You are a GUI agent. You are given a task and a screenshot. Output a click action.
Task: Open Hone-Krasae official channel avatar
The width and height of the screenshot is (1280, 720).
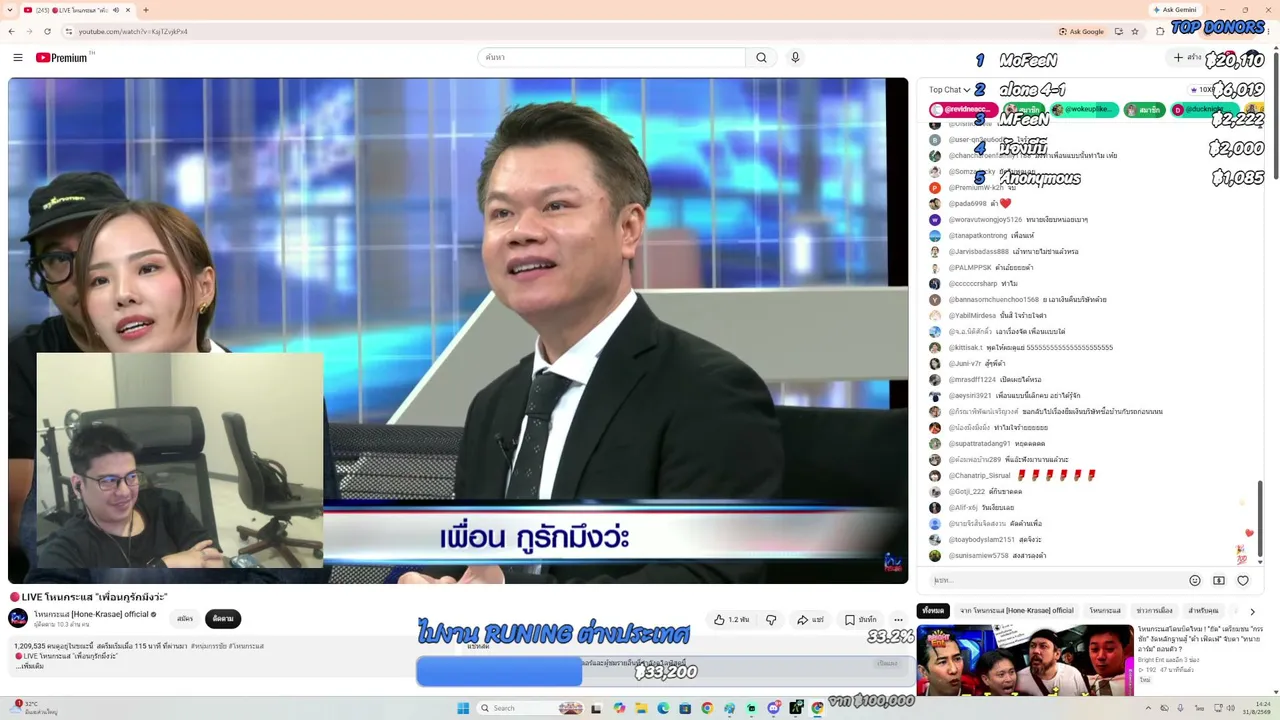pos(18,618)
